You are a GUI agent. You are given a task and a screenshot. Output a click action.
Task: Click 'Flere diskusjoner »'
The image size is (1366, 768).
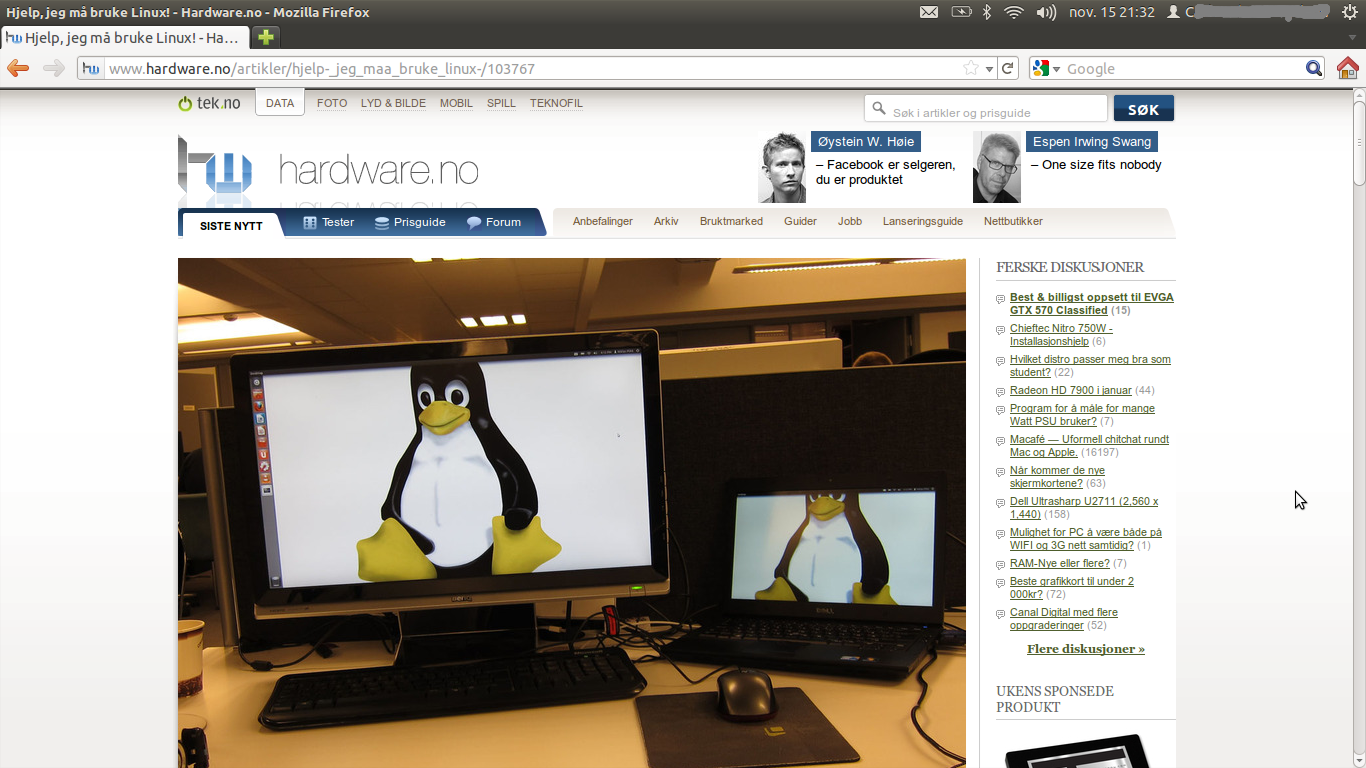1085,649
